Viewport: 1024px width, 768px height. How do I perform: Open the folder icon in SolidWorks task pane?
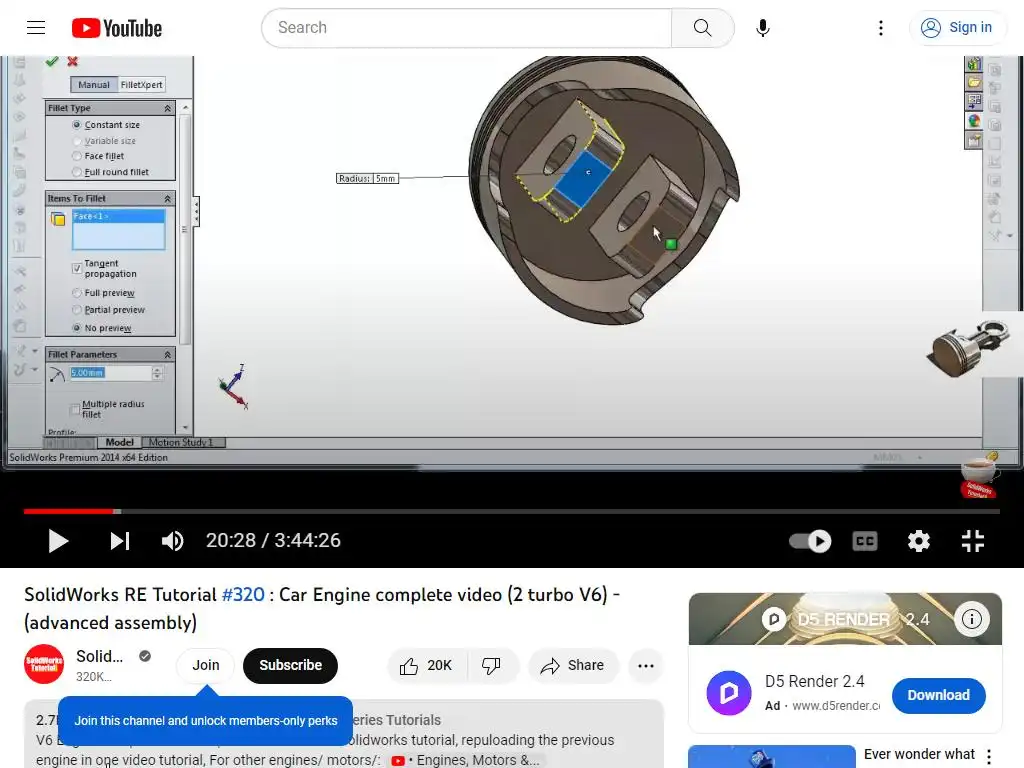click(x=974, y=82)
